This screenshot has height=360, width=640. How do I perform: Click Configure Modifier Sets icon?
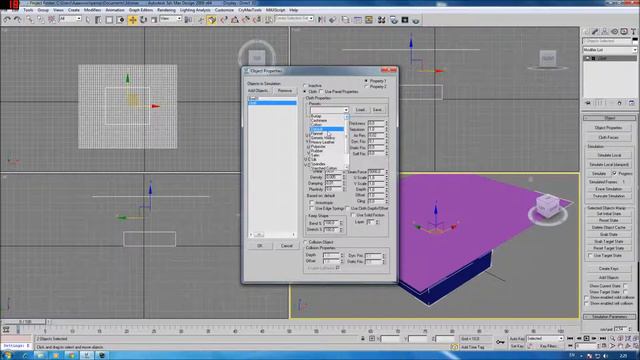631,103
